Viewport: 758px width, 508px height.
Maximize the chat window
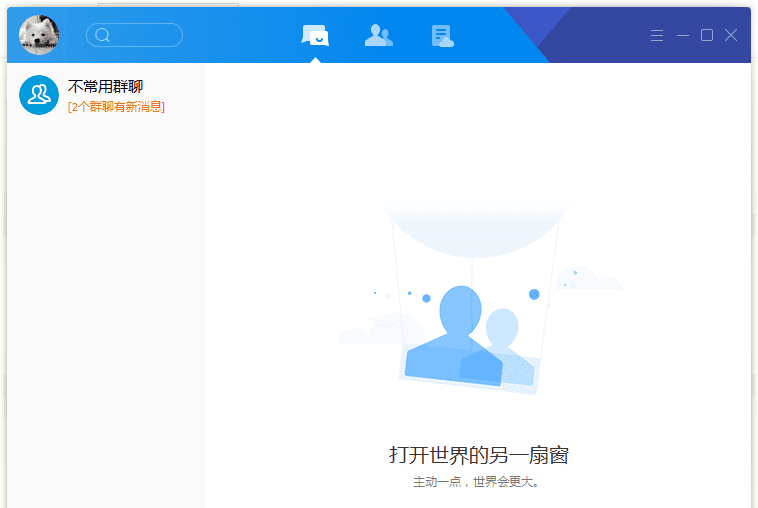[x=707, y=35]
